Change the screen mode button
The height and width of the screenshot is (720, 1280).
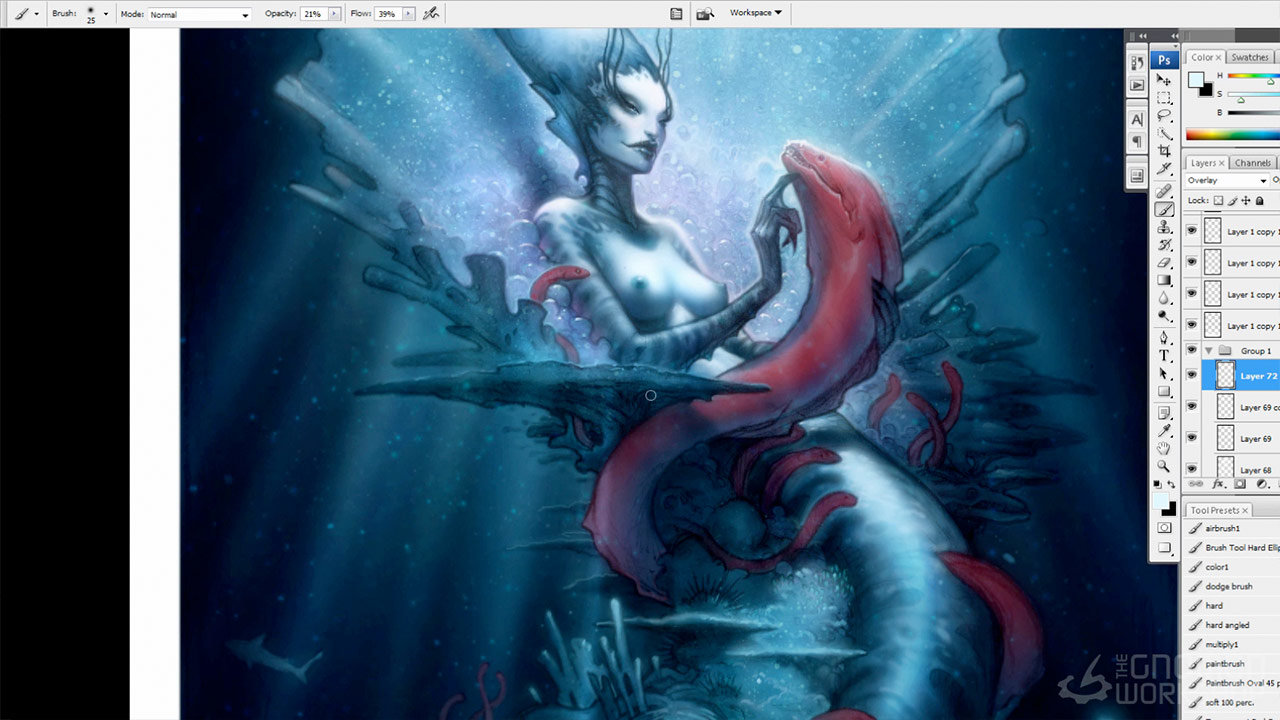[x=1164, y=548]
